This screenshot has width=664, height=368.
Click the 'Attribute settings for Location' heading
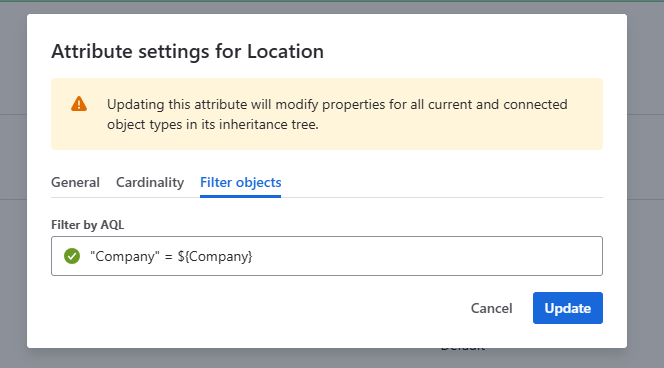click(188, 51)
